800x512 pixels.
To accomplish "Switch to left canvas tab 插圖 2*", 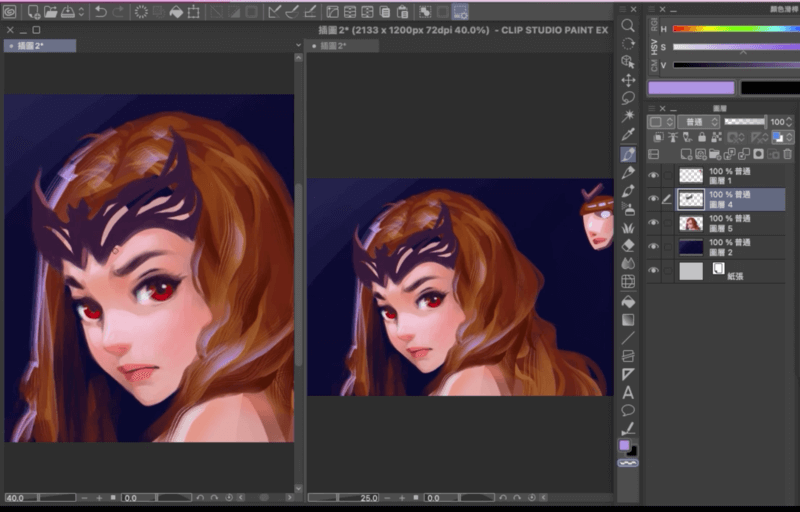I will [40, 46].
